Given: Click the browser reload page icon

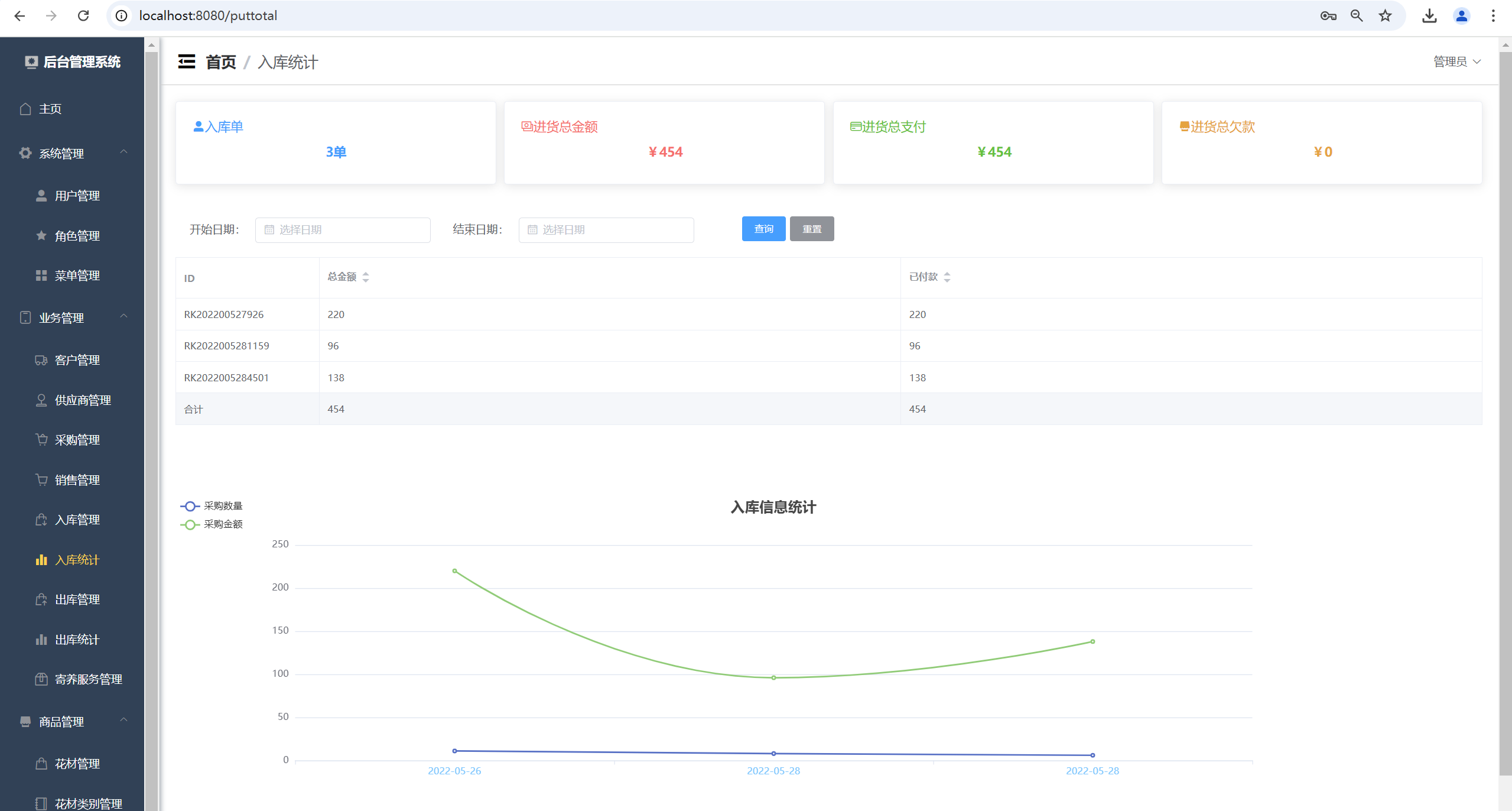Looking at the screenshot, I should 83,16.
